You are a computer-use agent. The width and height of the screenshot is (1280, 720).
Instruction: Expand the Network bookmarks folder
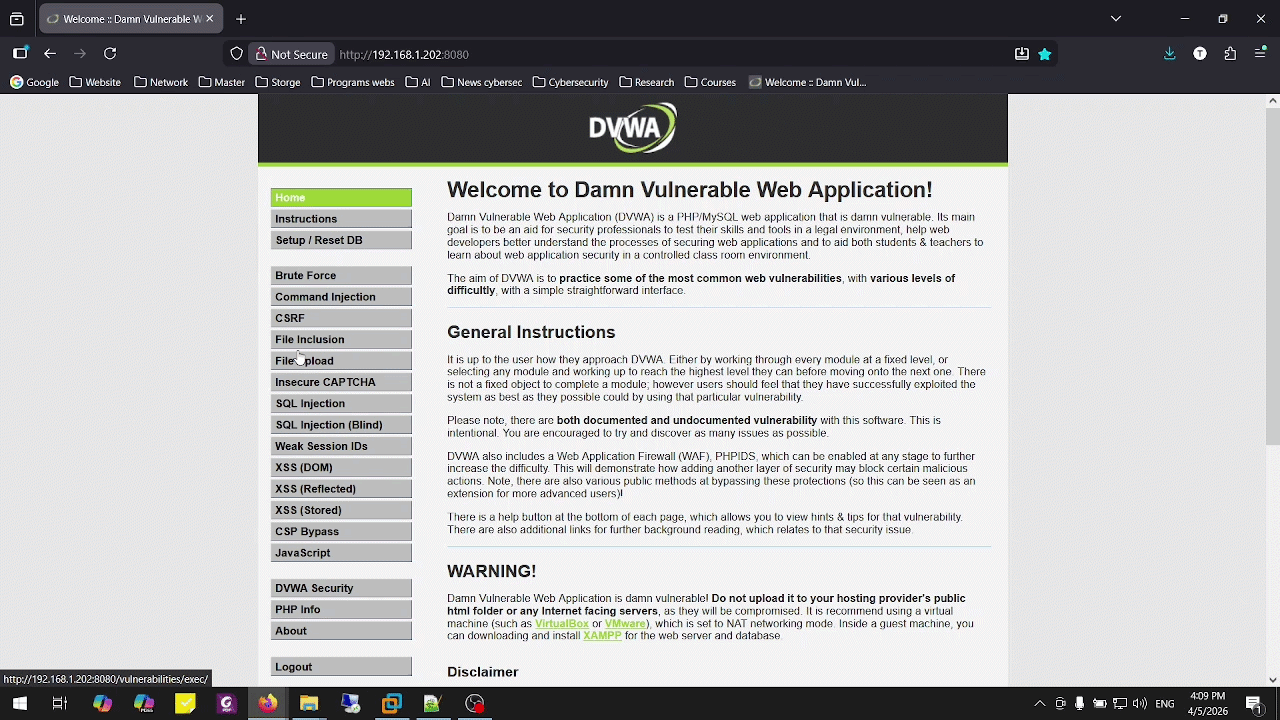[x=160, y=82]
